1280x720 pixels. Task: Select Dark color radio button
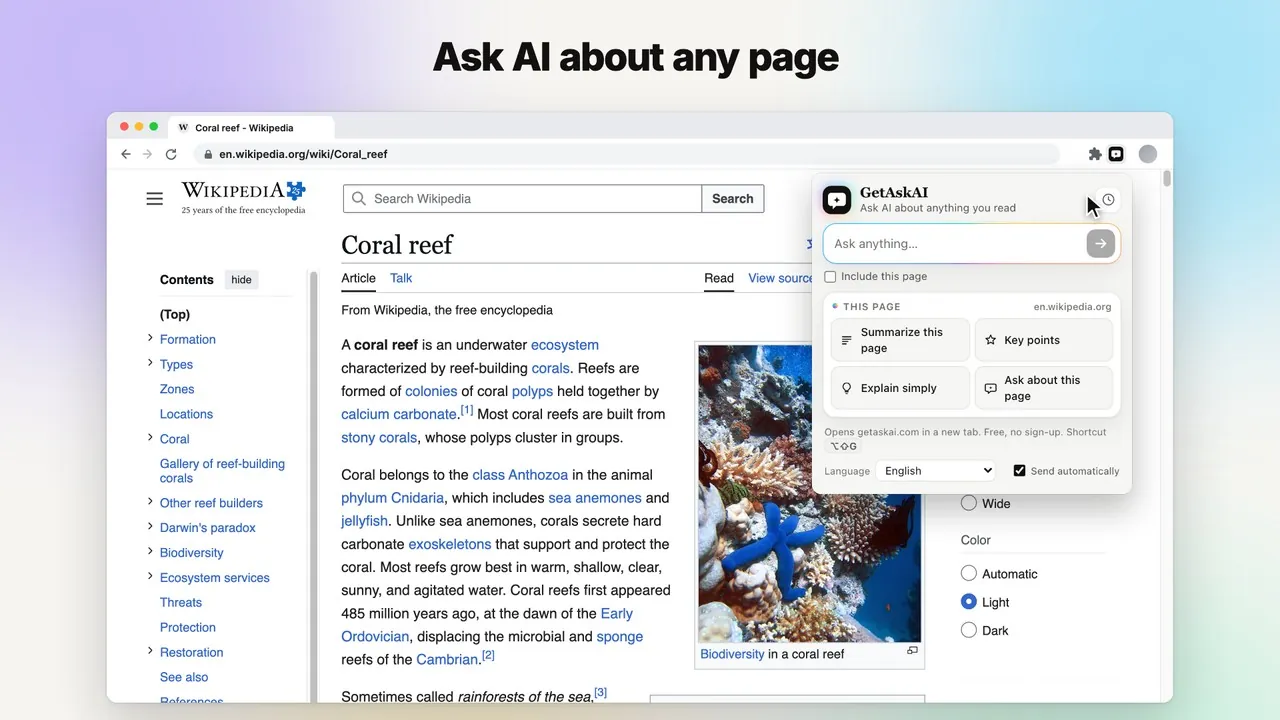[968, 630]
